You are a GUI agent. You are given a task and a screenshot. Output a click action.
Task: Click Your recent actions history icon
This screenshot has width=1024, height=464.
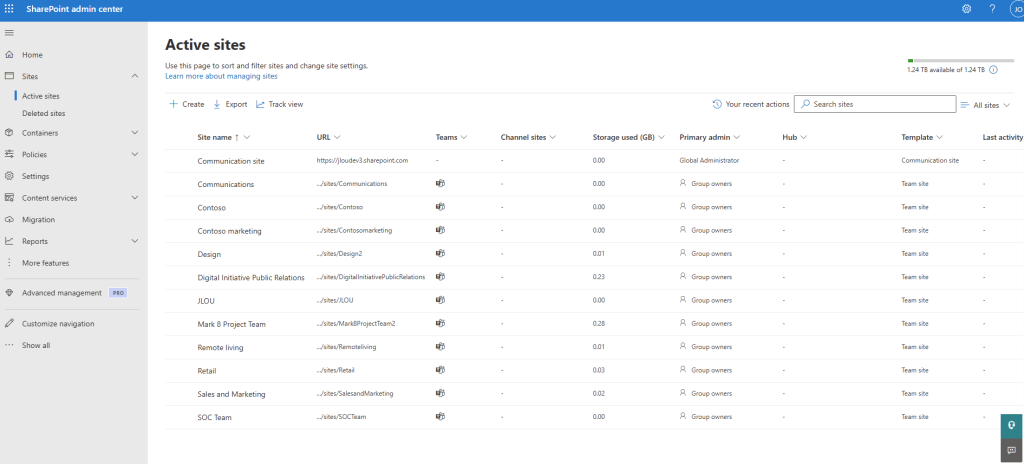[x=717, y=104]
